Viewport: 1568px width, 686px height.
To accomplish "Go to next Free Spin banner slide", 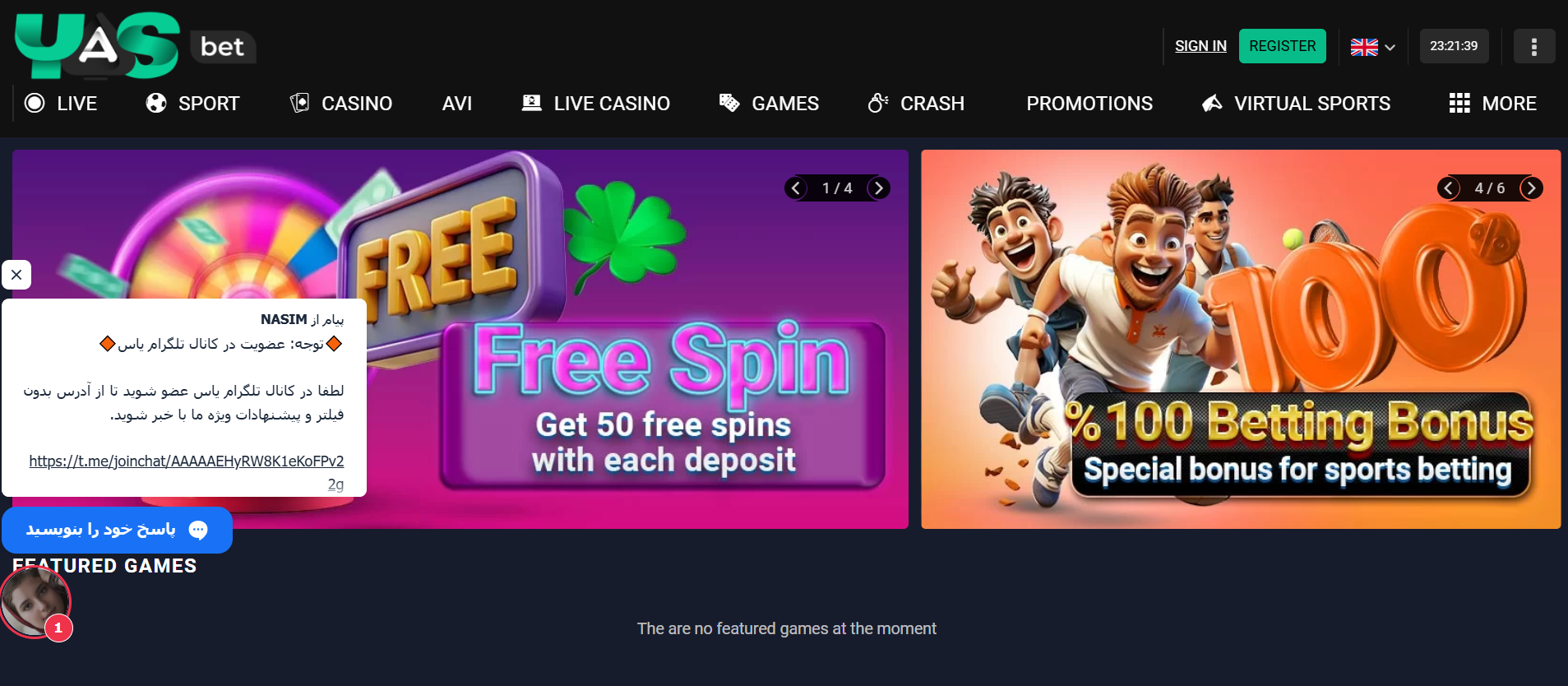I will pos(879,188).
